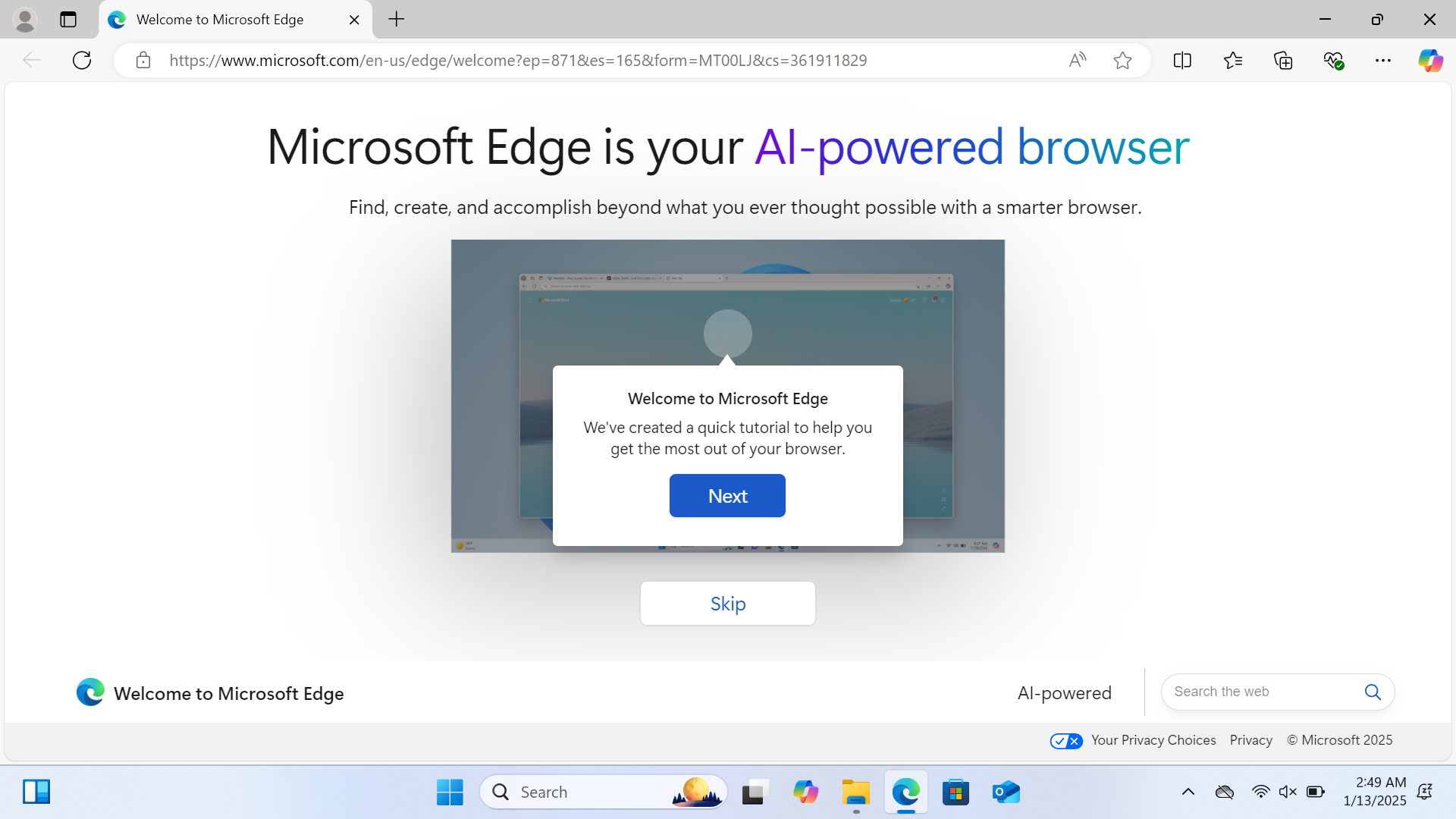Open the Split screen view icon
Screen dimensions: 1456x819
(1182, 60)
